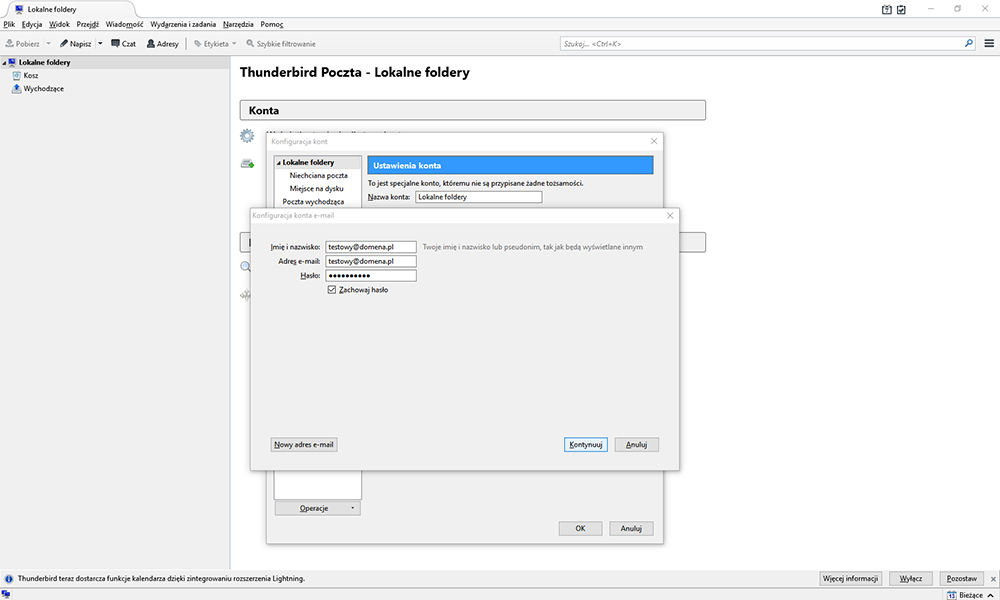1000x600 pixels.
Task: Select Niechciana poczta in the account tree
Action: click(318, 175)
